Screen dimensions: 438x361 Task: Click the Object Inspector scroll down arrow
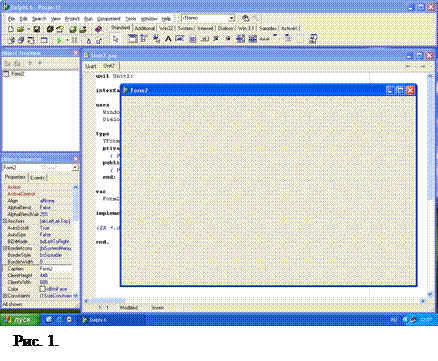coord(75,296)
